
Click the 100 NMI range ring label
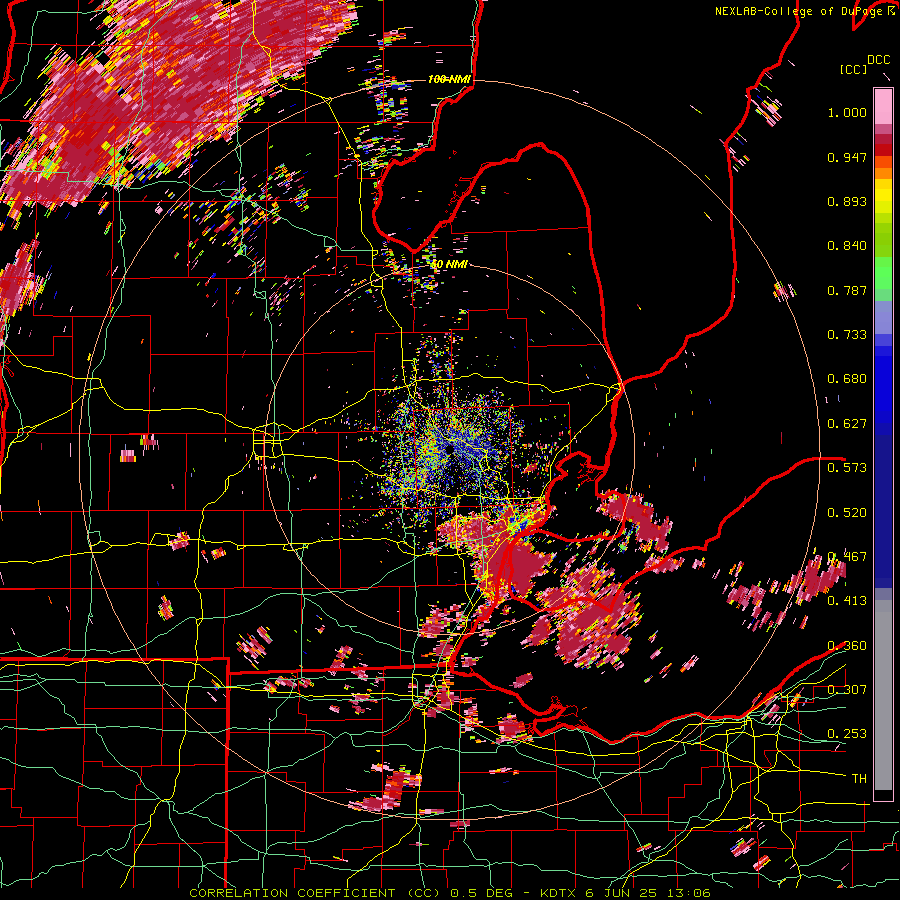(449, 79)
